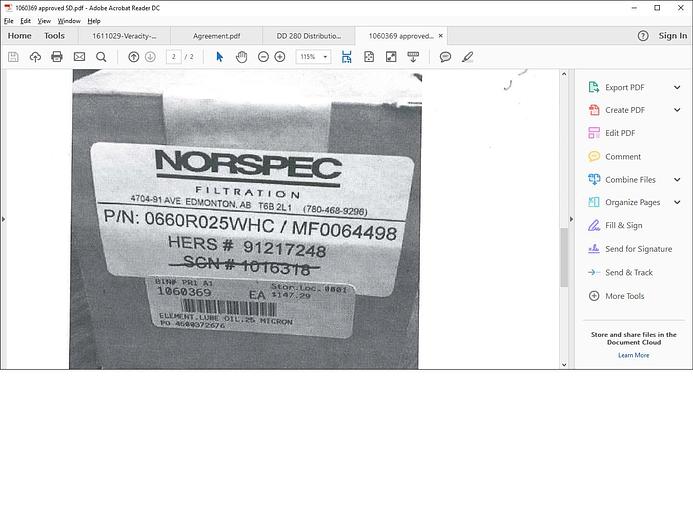The image size is (693, 525).
Task: Expand the Combine Files chevron
Action: [x=677, y=179]
